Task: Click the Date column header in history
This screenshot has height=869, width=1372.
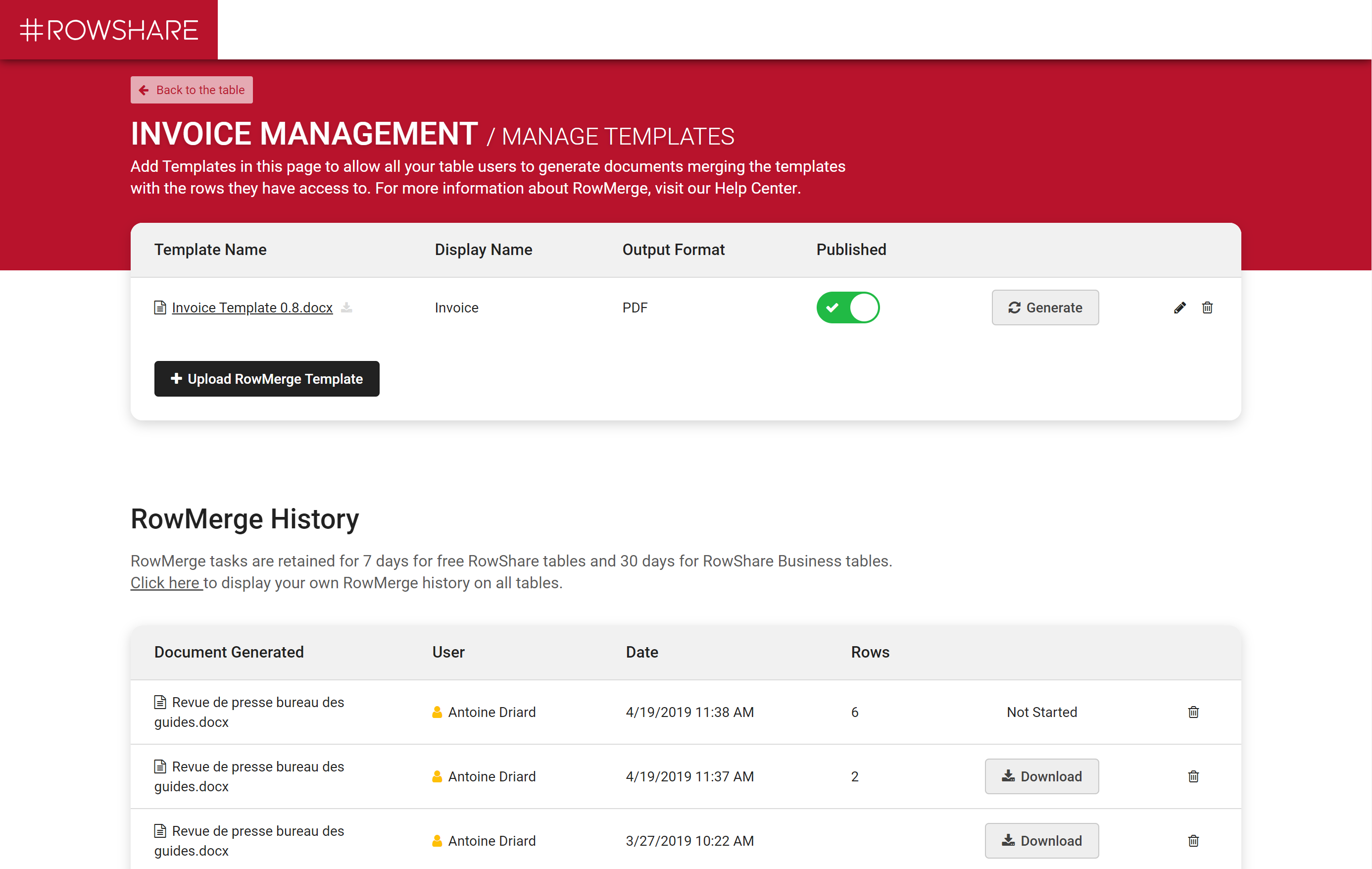Action: coord(642,652)
